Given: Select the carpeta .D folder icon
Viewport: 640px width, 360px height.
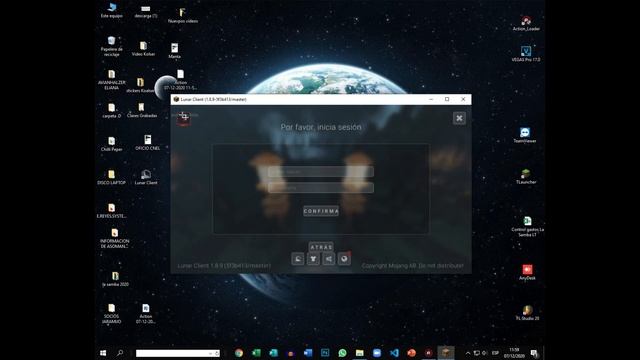Looking at the screenshot, I should (x=111, y=111).
